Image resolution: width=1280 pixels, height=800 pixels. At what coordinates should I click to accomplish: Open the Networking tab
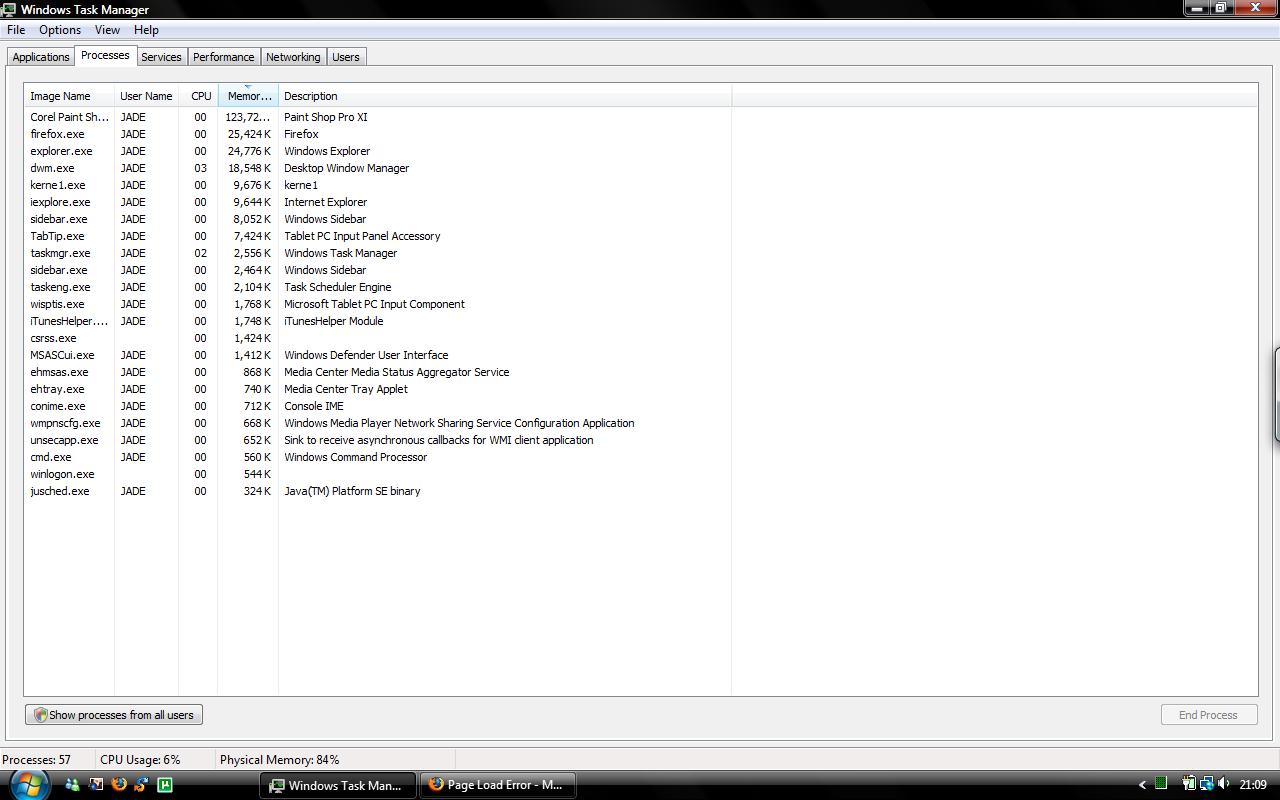click(293, 57)
